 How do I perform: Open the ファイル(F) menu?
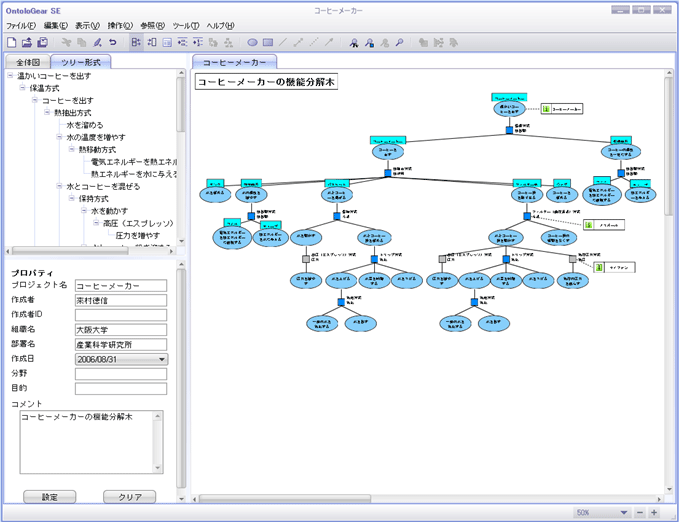21,26
